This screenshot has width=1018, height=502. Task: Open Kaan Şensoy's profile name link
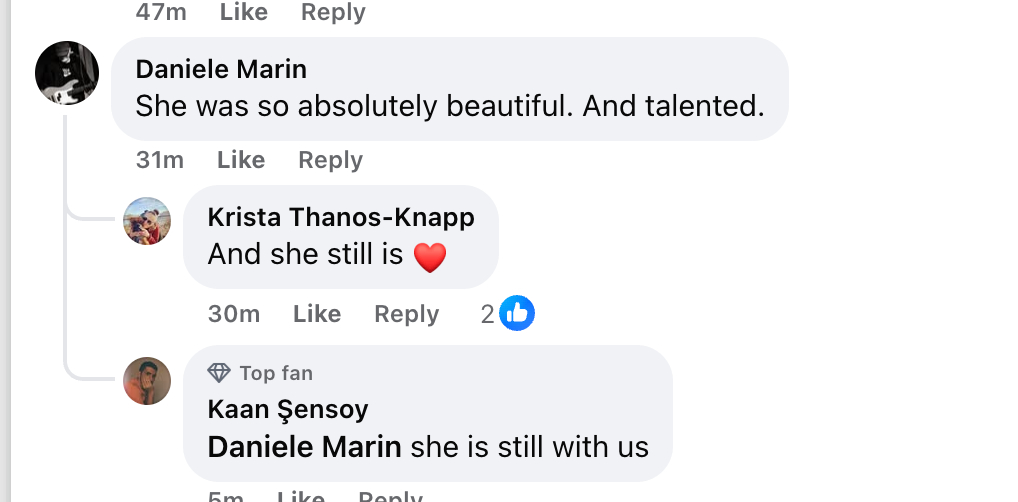[288, 409]
